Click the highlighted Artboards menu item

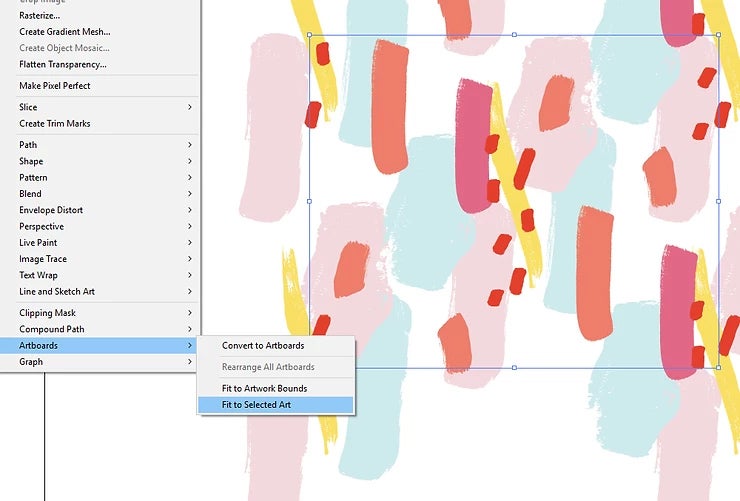[100, 345]
